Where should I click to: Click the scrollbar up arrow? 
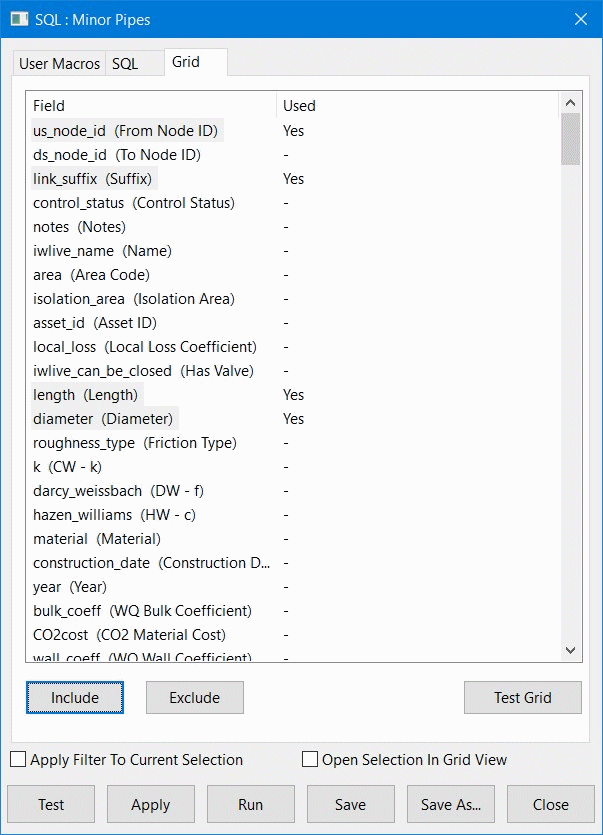point(570,102)
